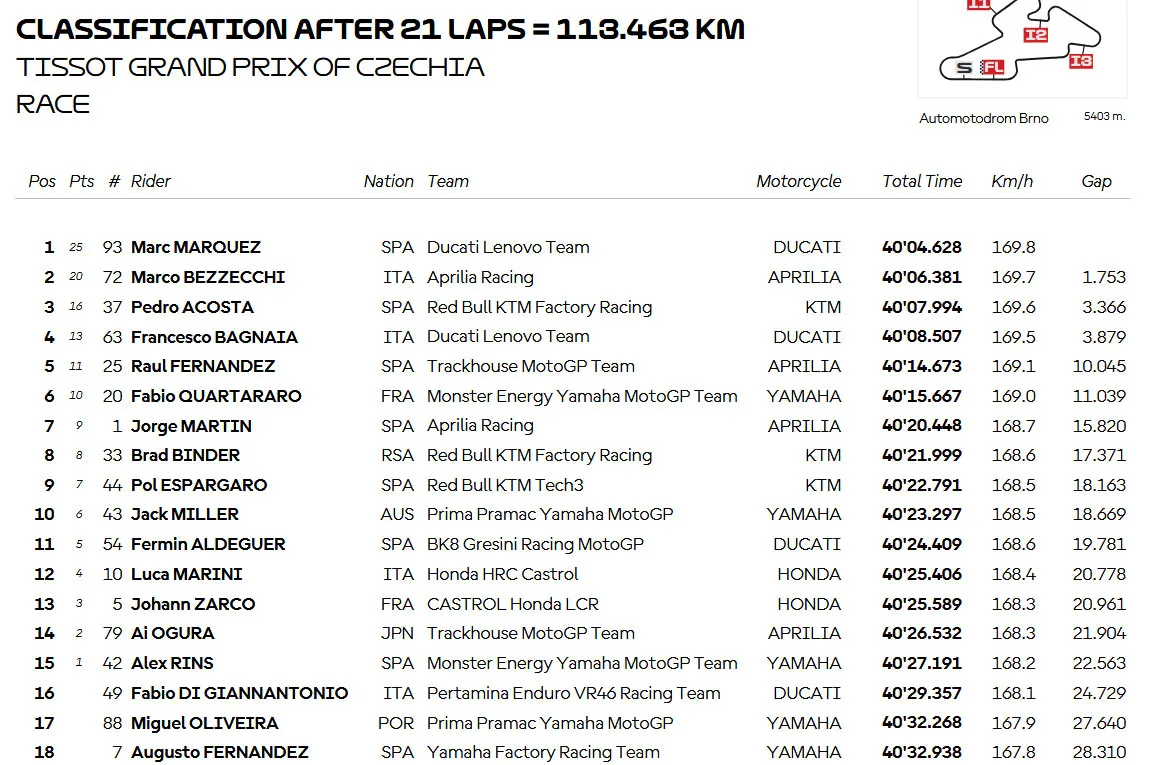Click the Monster Energy Yamaha team for QUARTARARO
1163x765 pixels.
pyautogui.click(x=582, y=395)
